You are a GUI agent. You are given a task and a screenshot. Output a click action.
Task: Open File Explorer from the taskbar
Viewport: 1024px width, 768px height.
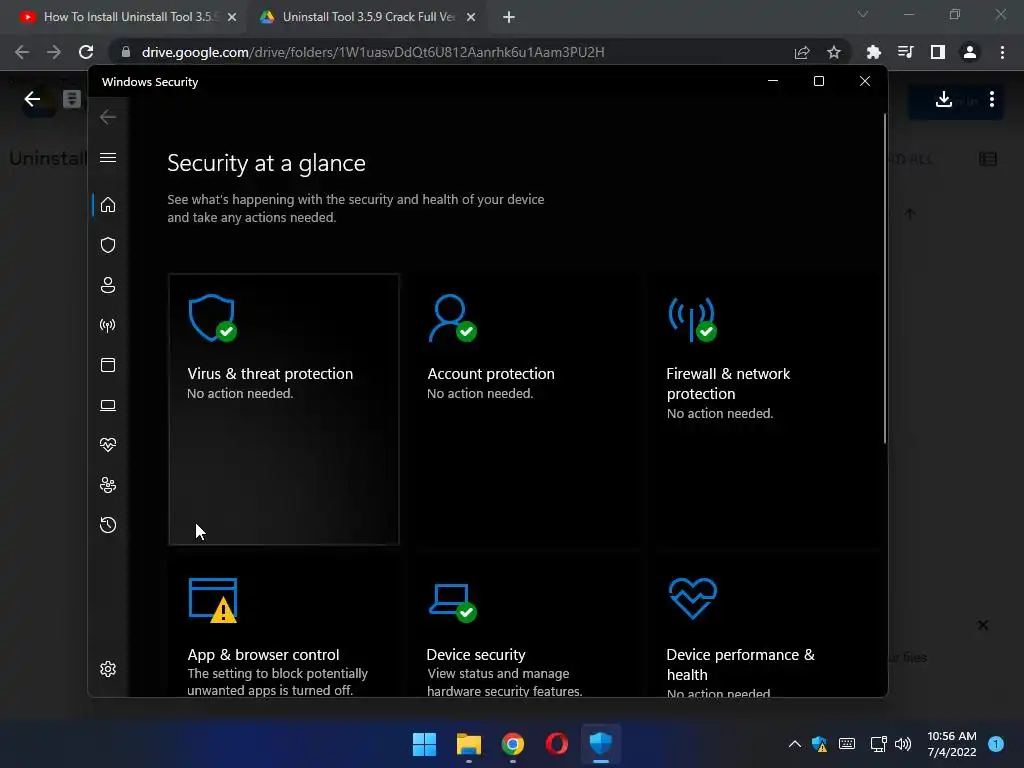pyautogui.click(x=468, y=744)
